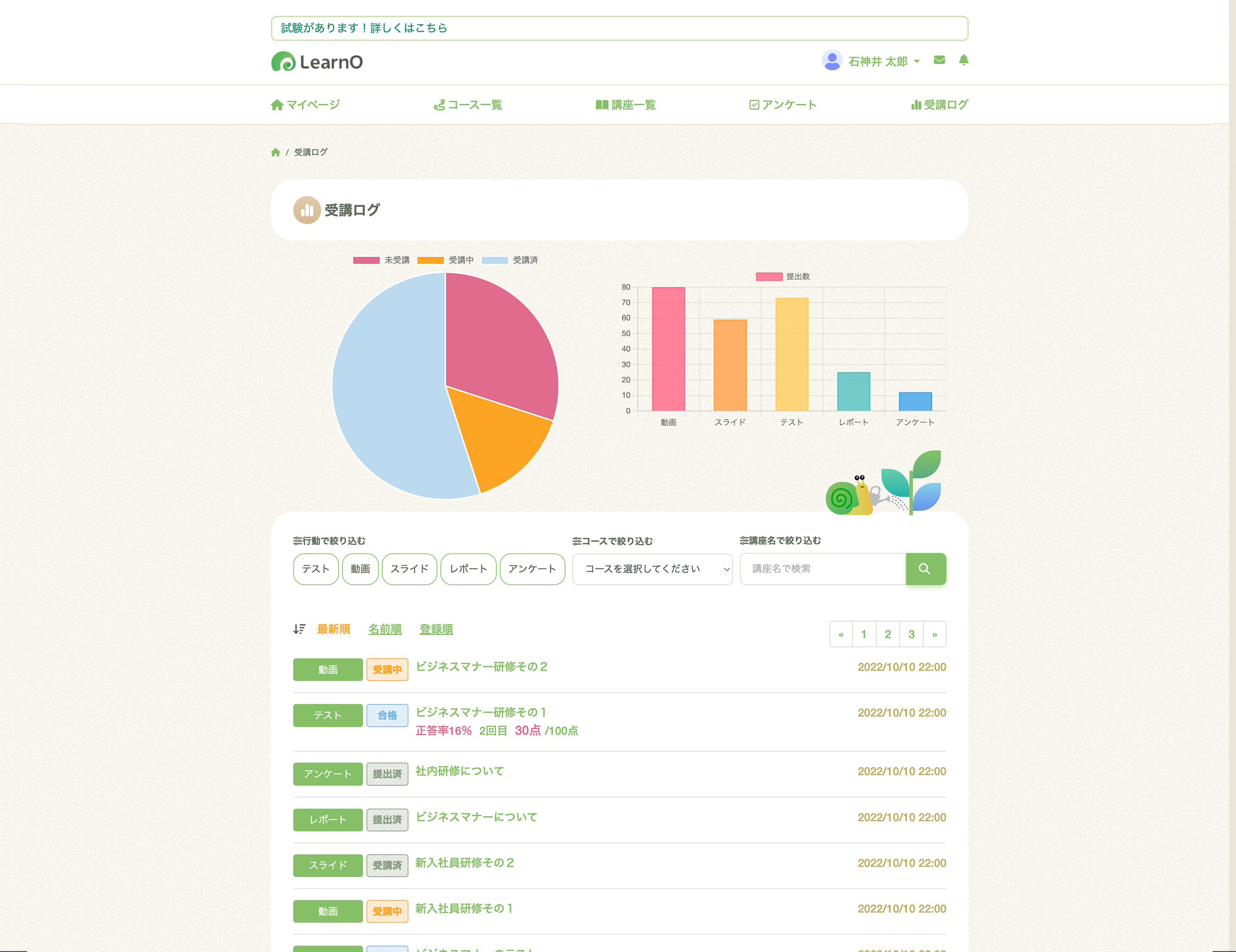The image size is (1236, 952).
Task: Click the sort order icon beside 最新順
Action: [x=299, y=629]
